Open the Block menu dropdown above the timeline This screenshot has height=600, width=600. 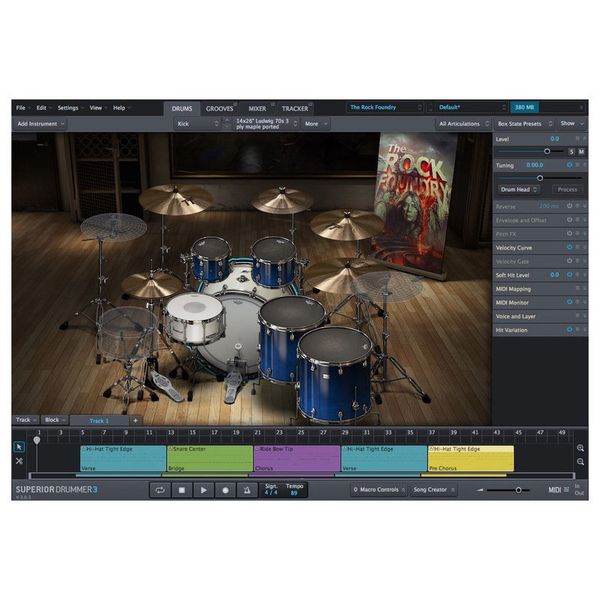pos(54,420)
